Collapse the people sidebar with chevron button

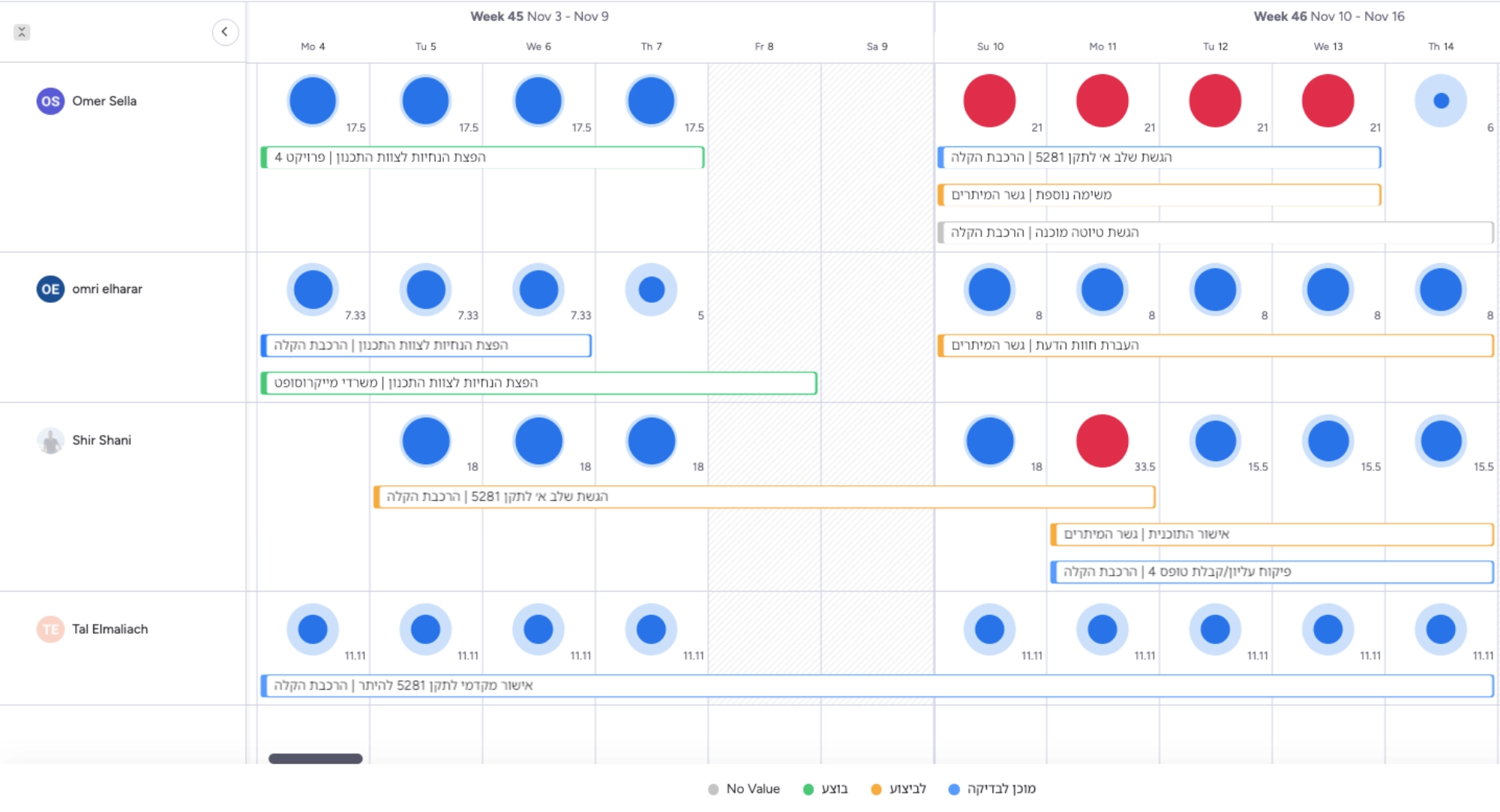[225, 32]
